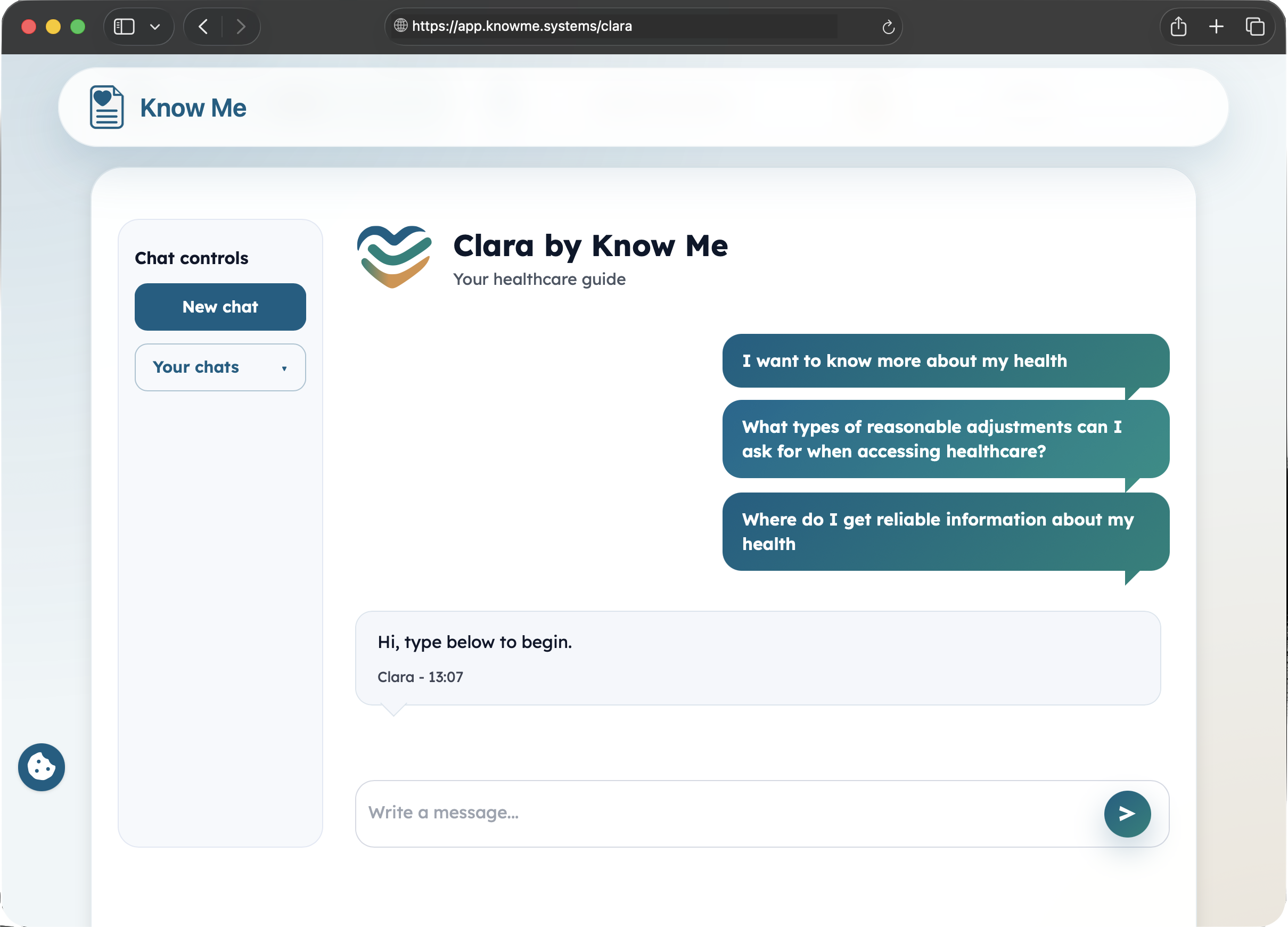Open cookie settings icon
This screenshot has width=1288, height=927.
click(x=42, y=767)
